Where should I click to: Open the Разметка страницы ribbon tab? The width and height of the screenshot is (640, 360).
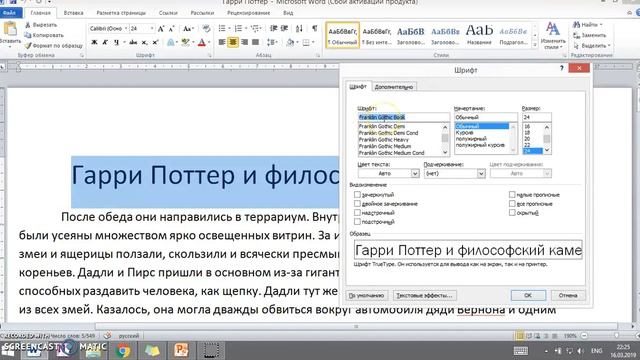121,13
